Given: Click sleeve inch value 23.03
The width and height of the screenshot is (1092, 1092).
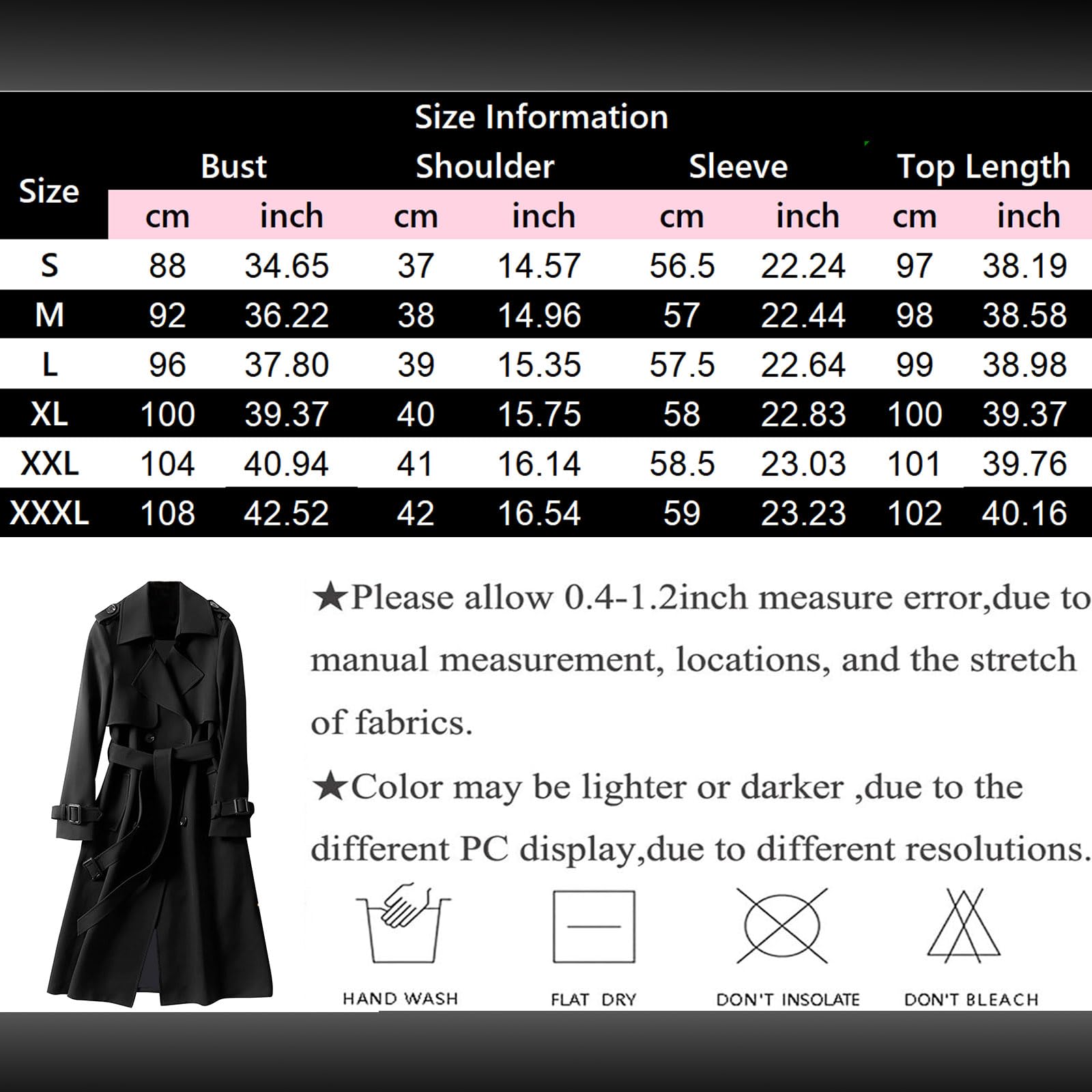Looking at the screenshot, I should 803,464.
